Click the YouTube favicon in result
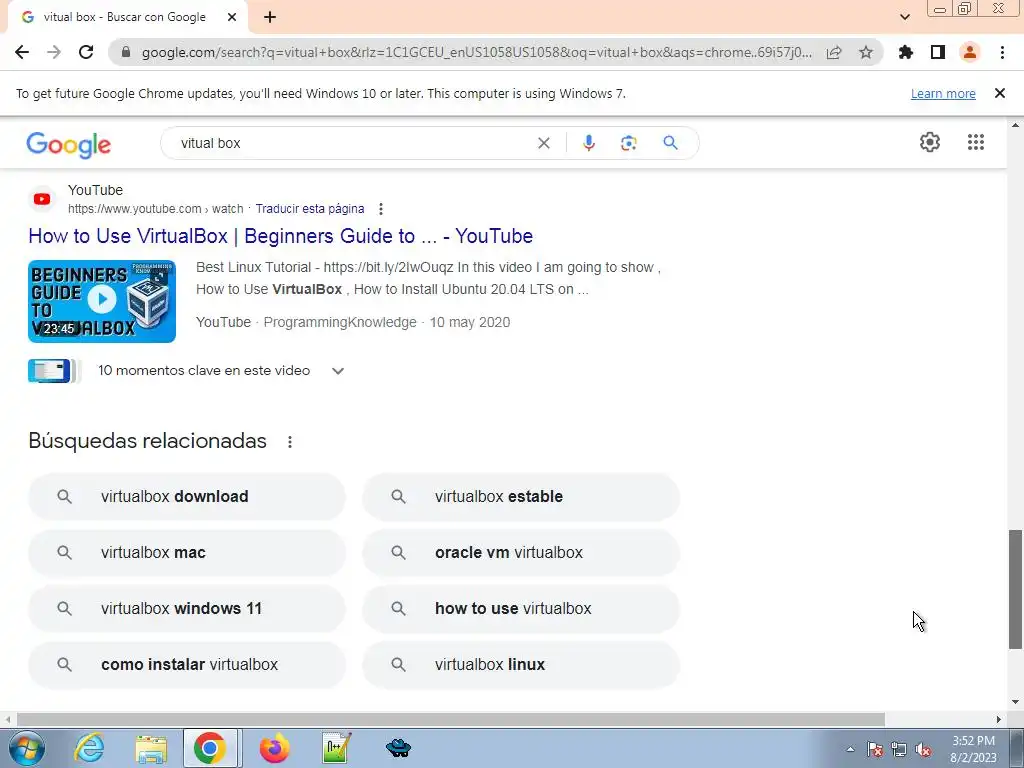The image size is (1024, 768). tap(42, 199)
